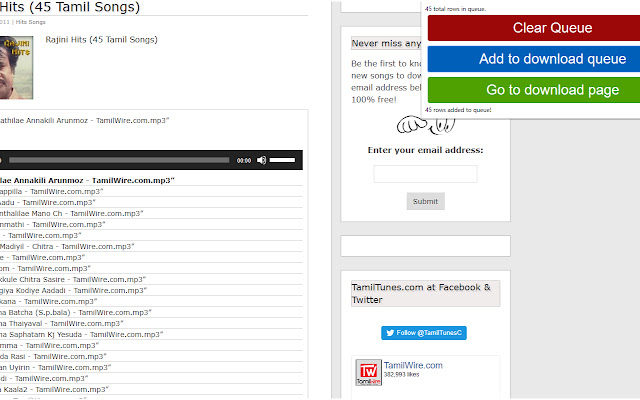Viewport: 640px width, 400px height.
Task: Select the 'appilla' track row
Action: point(151,191)
